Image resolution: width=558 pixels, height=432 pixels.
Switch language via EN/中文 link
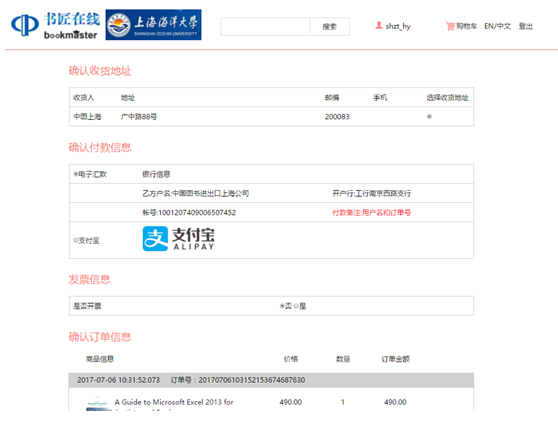point(498,26)
